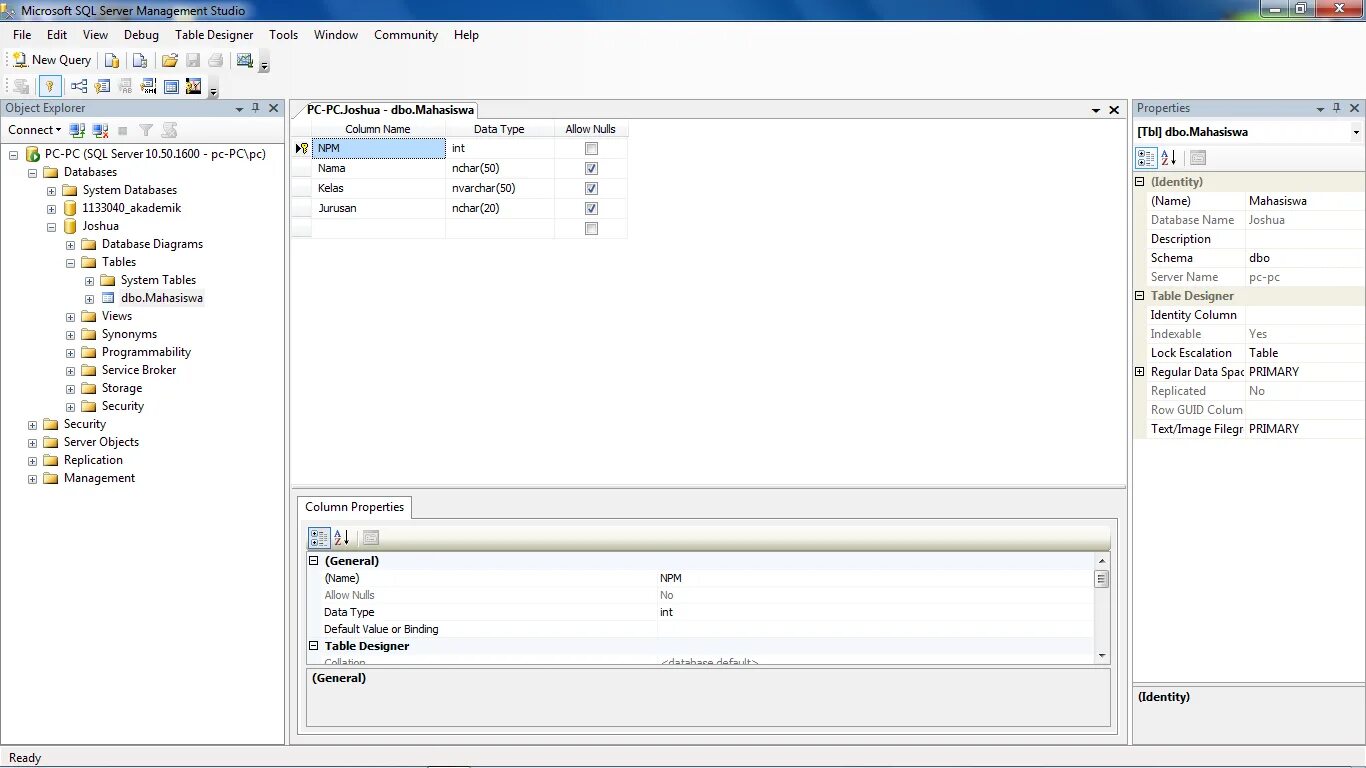Screen dimensions: 1366x768
Task: Open Manage Indexes and Keys icon
Action: coord(102,87)
